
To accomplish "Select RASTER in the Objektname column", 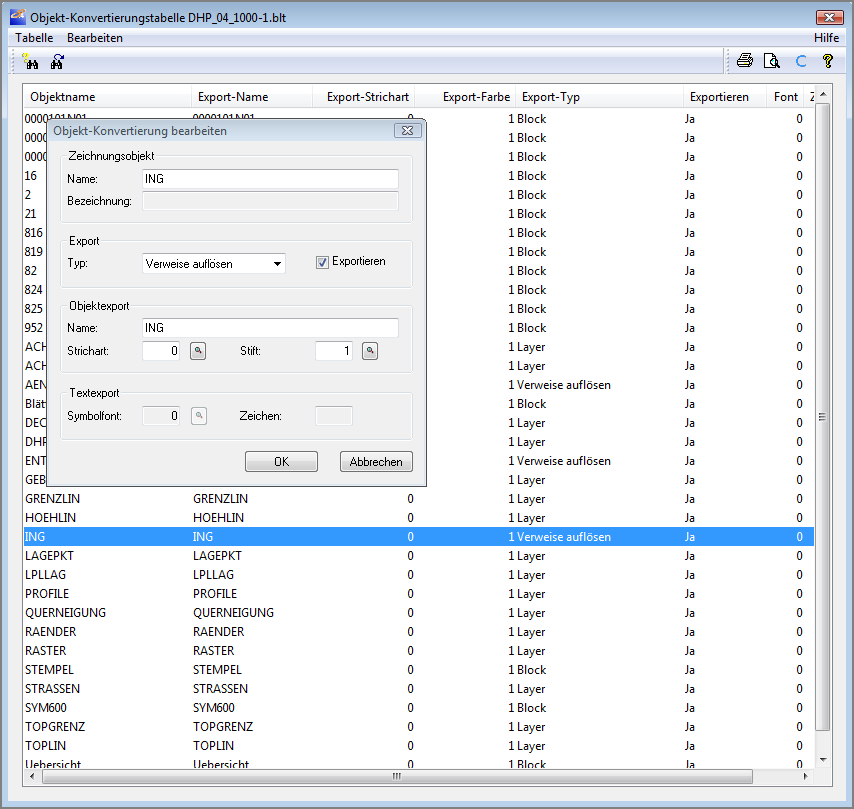I will pos(46,651).
